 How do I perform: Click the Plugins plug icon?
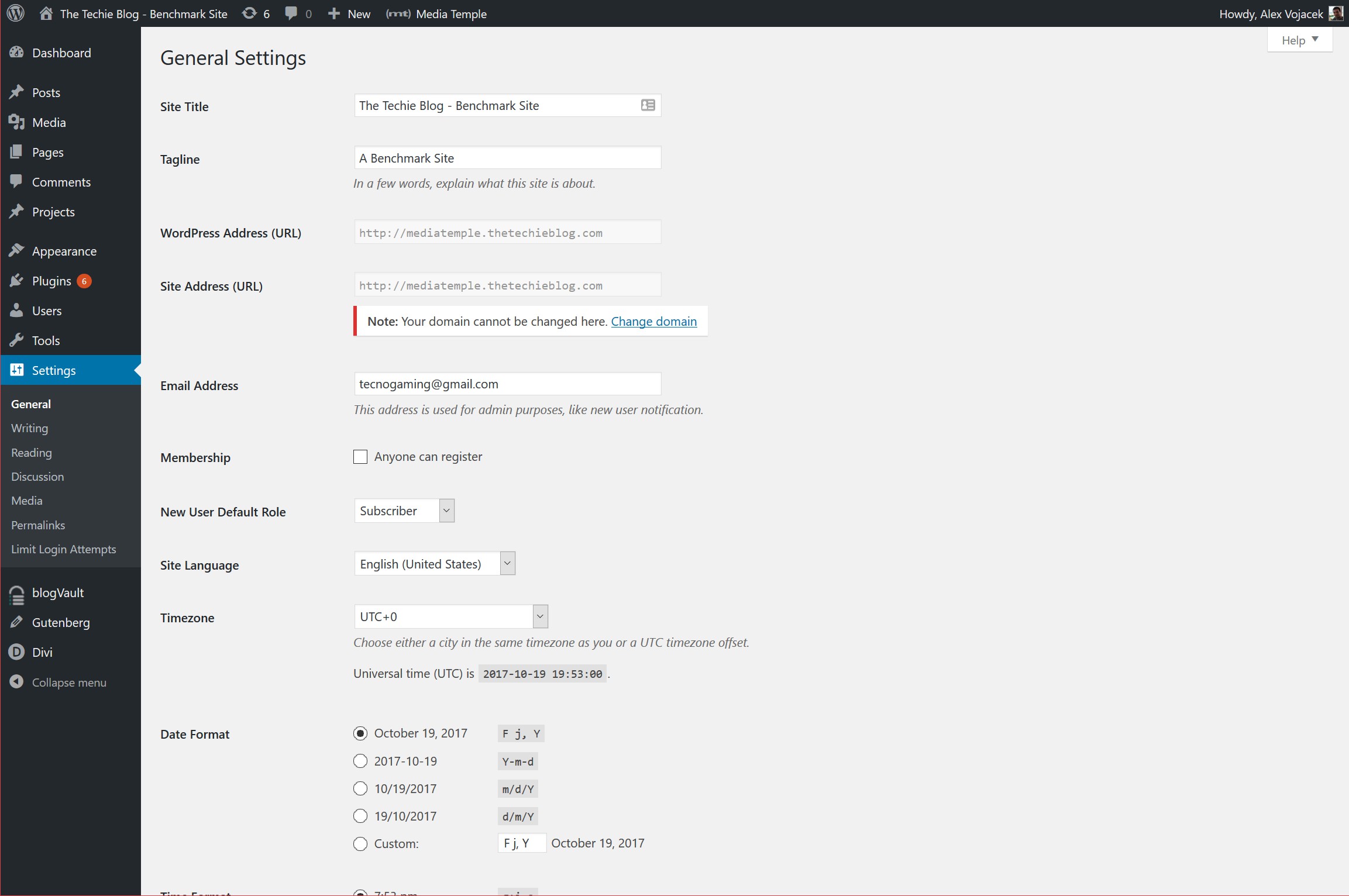pyautogui.click(x=16, y=281)
